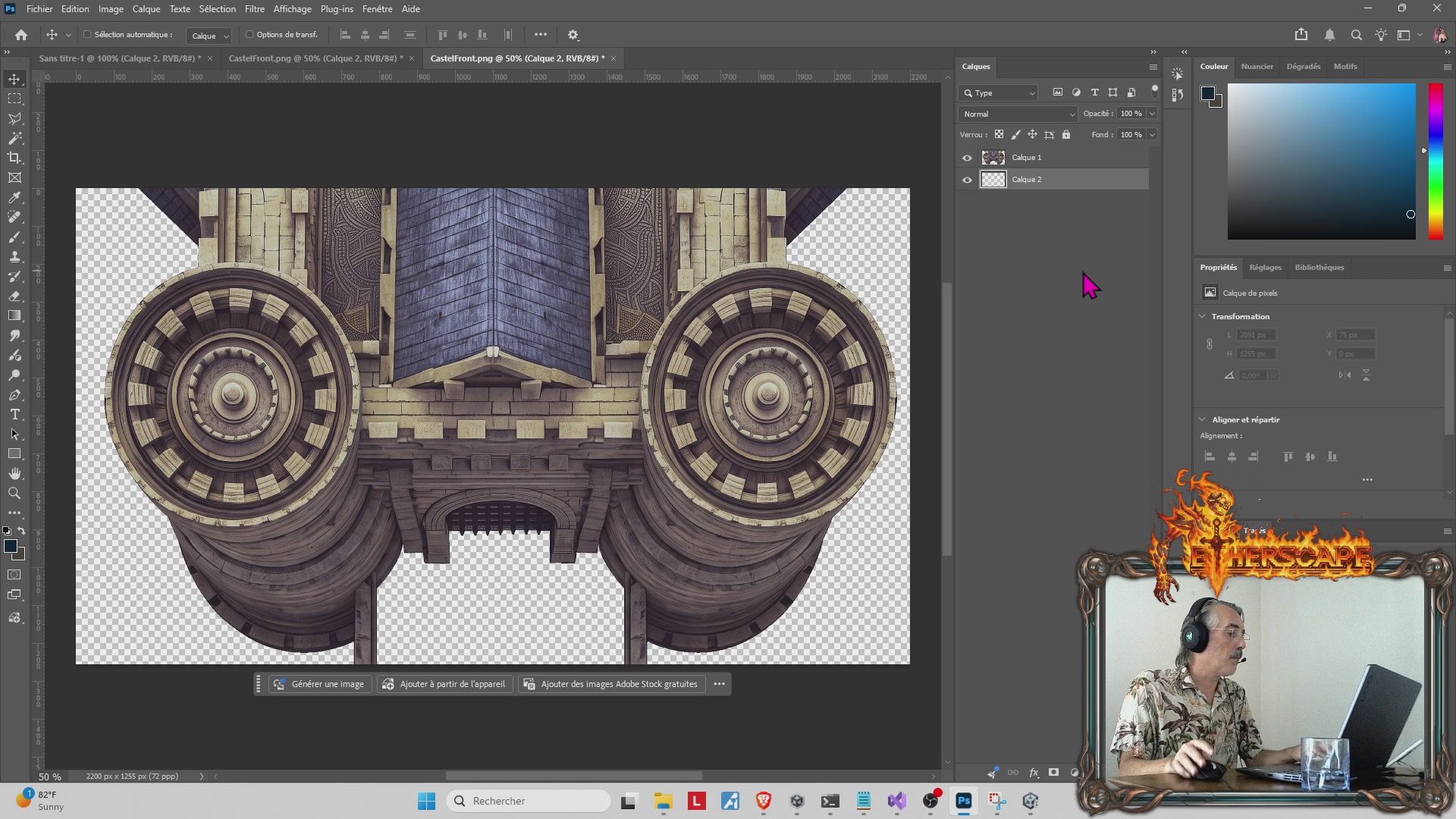Select the Horizontal Type tool
Screen dimensions: 1456x819
14,414
